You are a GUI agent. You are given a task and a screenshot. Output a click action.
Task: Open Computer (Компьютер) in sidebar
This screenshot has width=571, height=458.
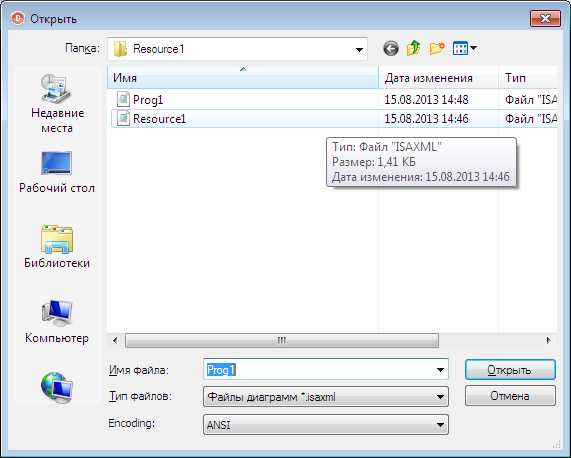[57, 322]
